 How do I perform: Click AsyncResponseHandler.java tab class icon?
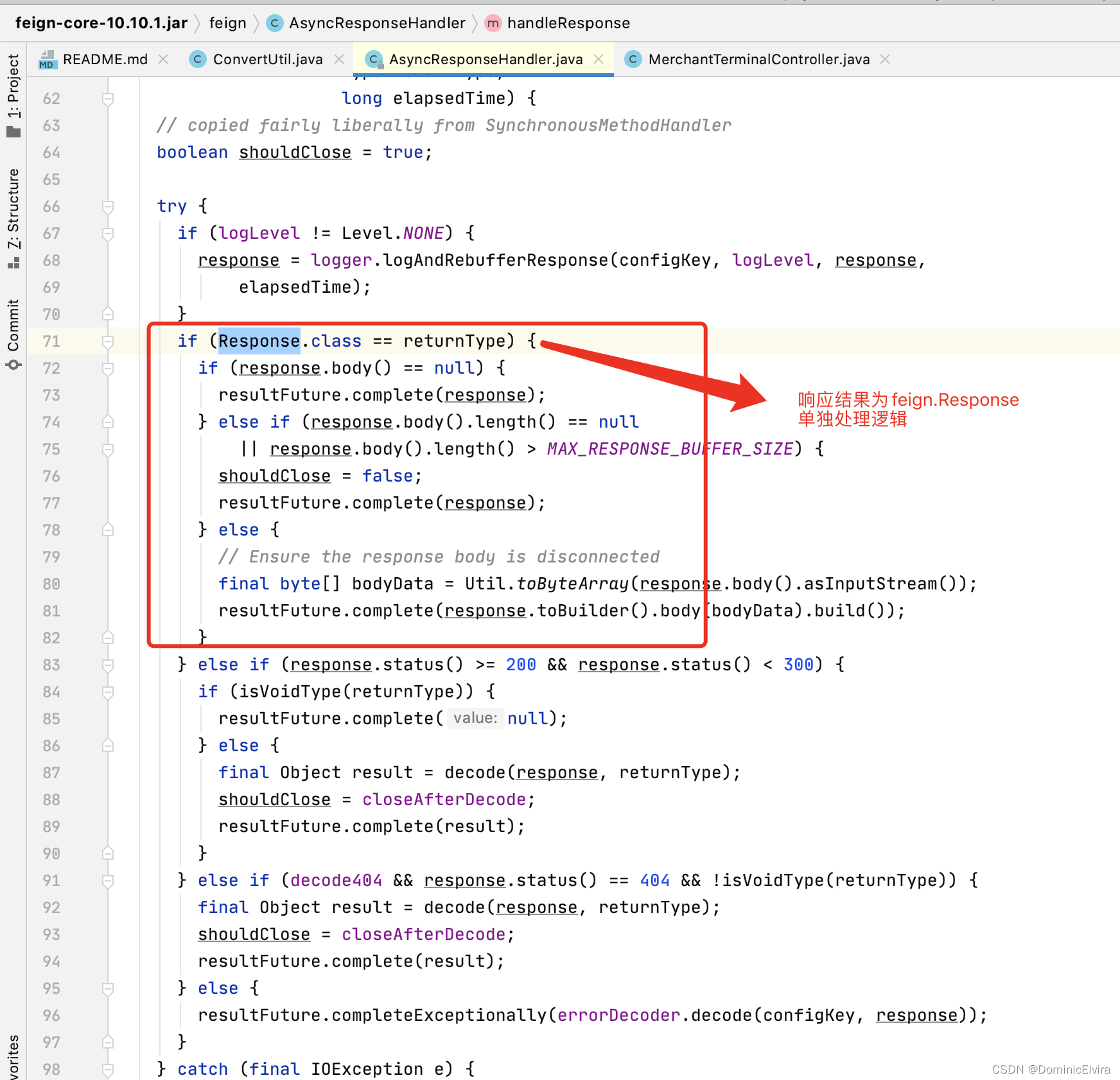coord(374,59)
